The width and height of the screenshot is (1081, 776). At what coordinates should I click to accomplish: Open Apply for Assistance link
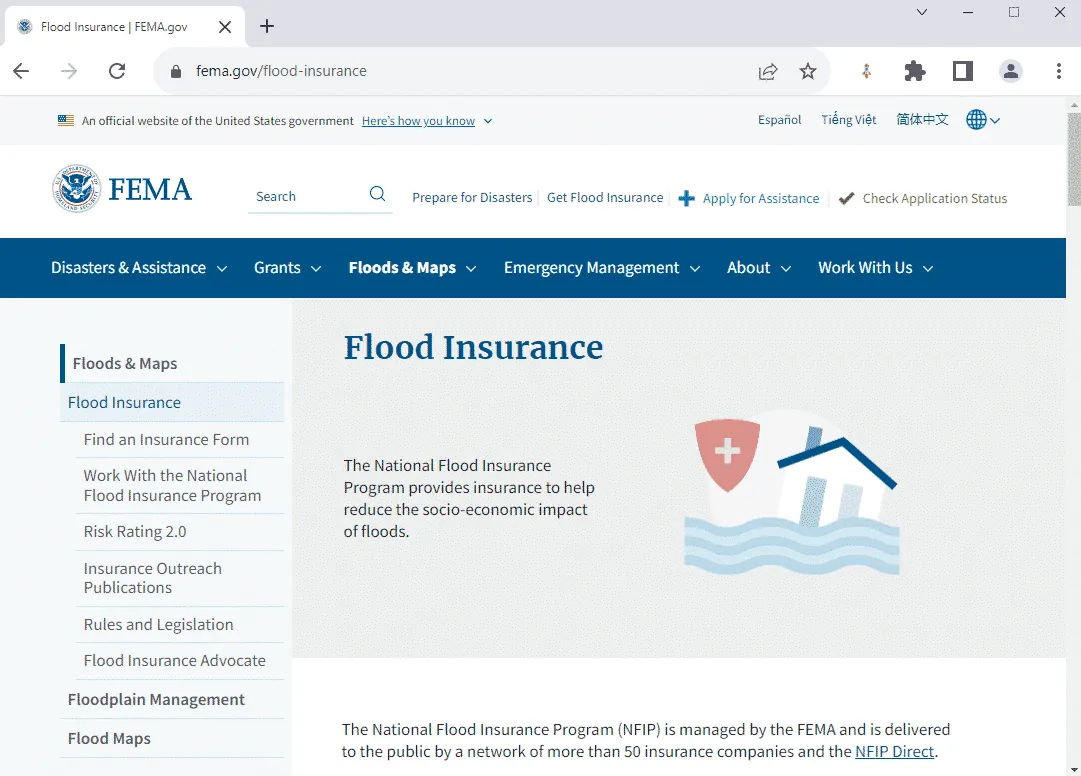coord(761,198)
